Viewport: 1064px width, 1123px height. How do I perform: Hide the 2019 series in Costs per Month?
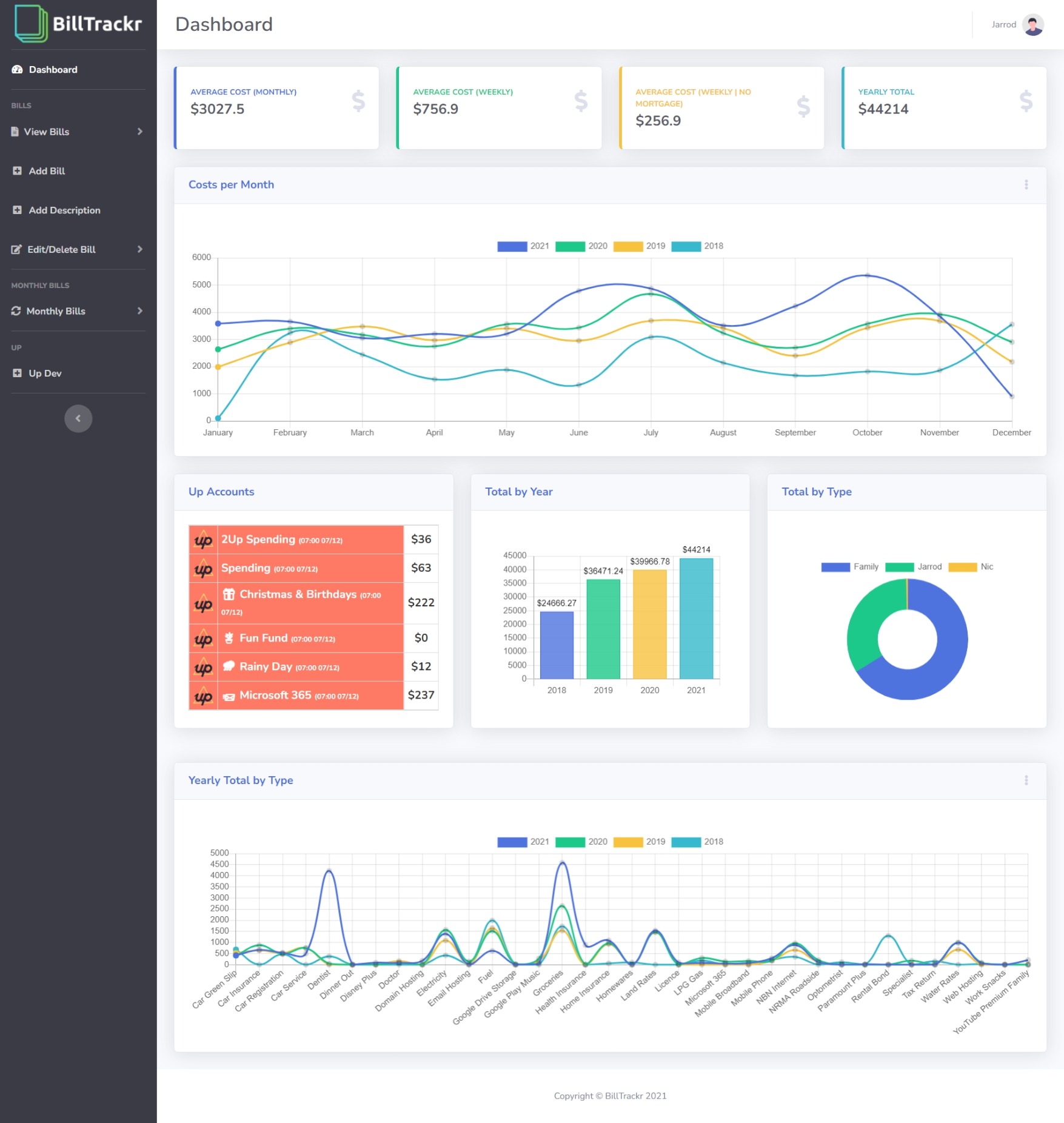click(x=639, y=246)
